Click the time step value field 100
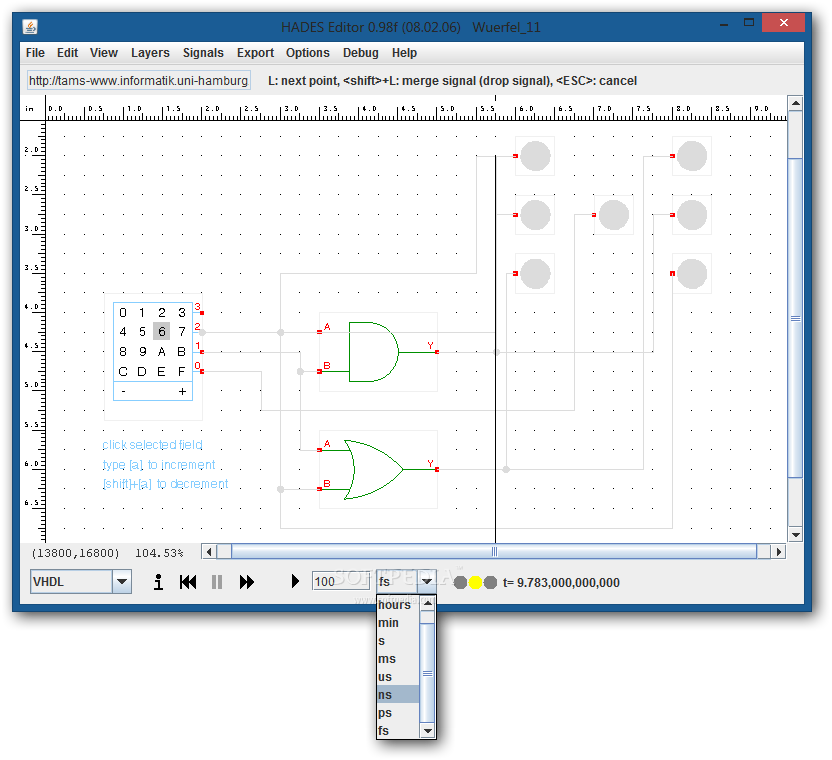Screen dimensions: 832x760 tap(341, 582)
